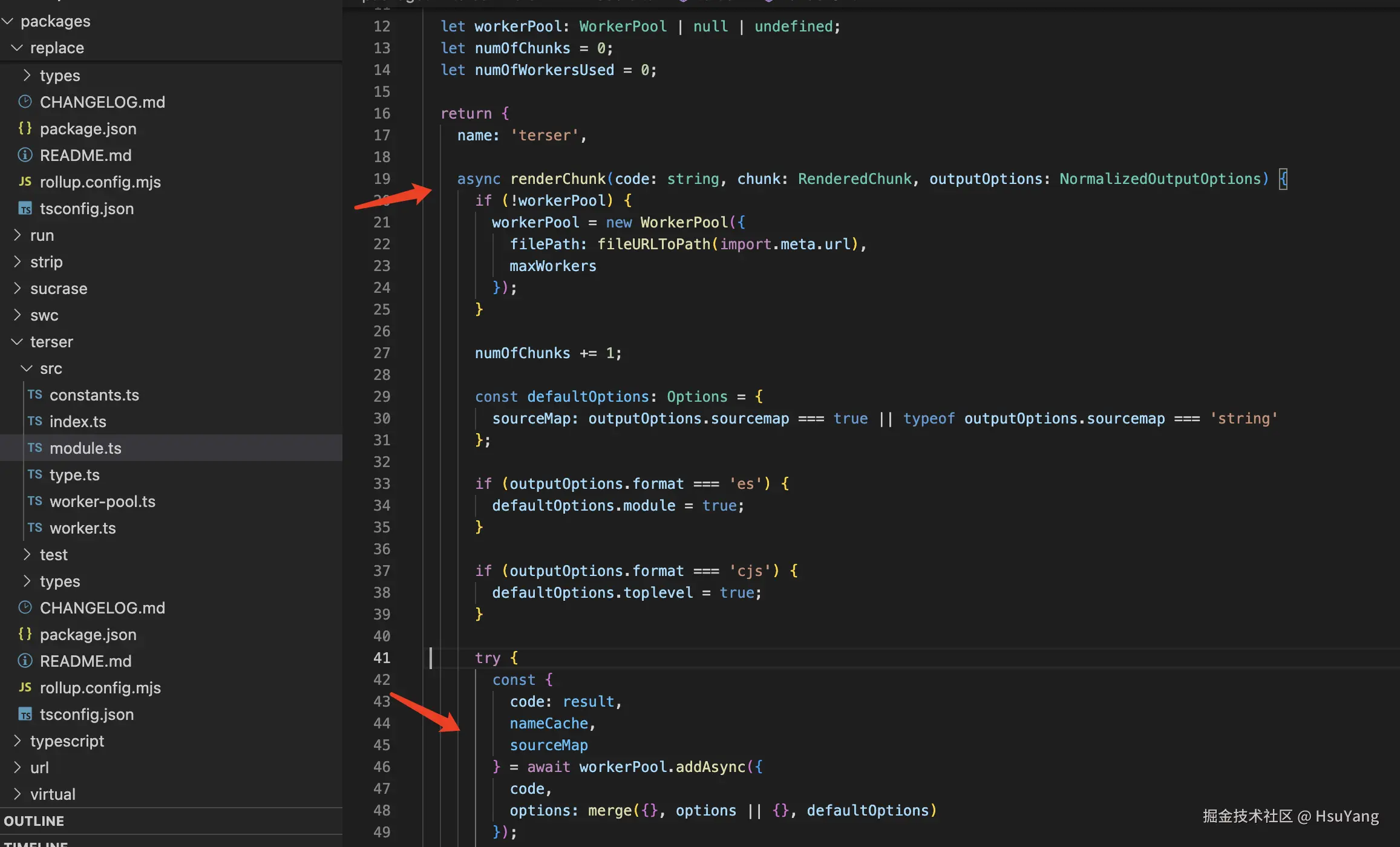Click the TS icon beside worker-pool.ts
The width and height of the screenshot is (1400, 847).
(34, 502)
